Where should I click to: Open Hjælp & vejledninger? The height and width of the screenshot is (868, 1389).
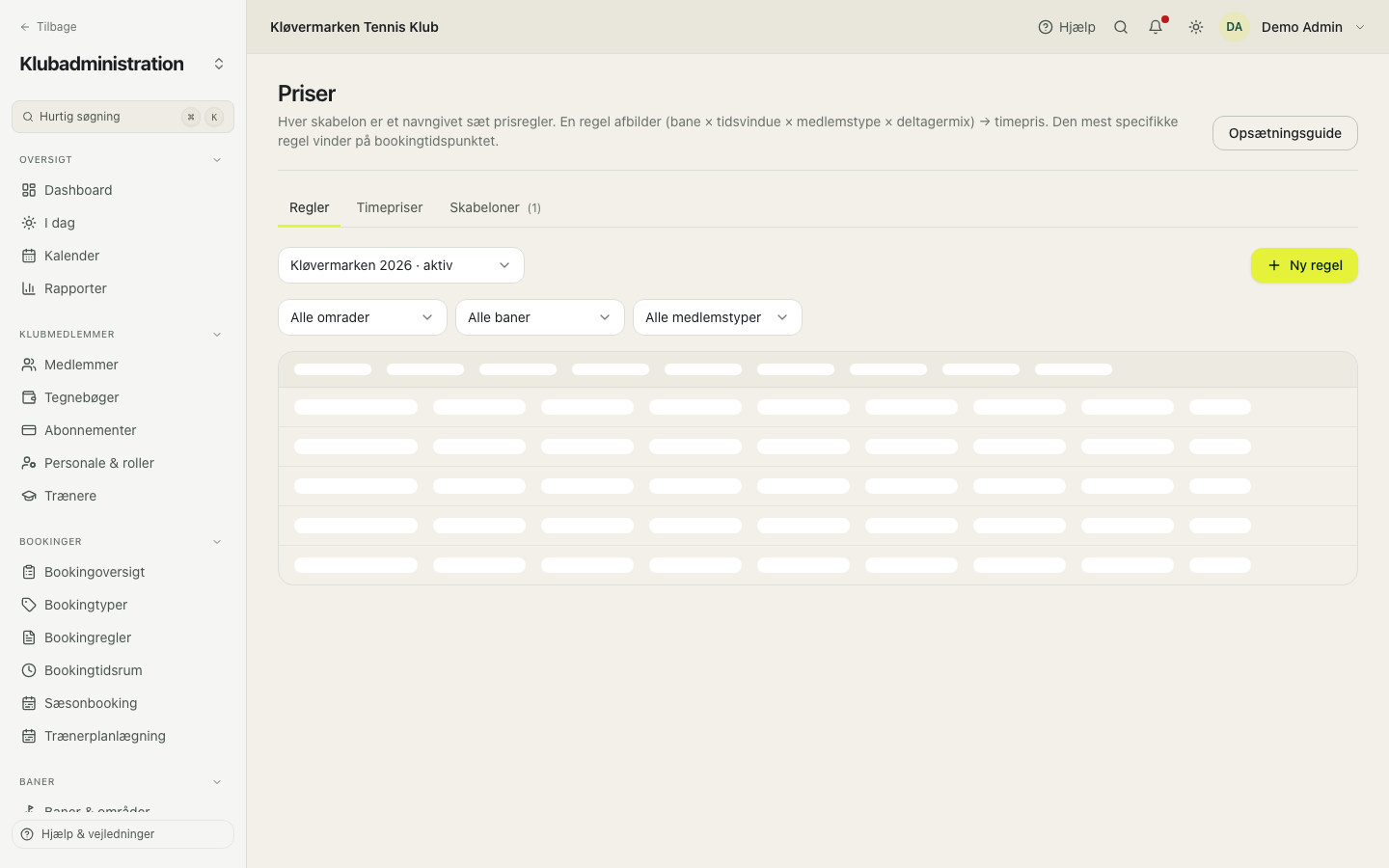pos(123,834)
